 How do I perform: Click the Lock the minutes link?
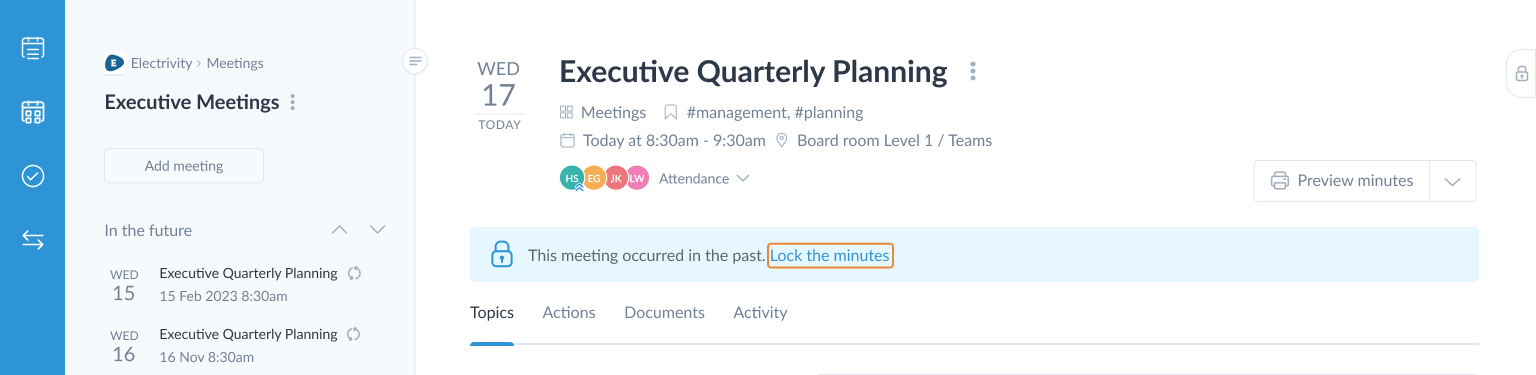click(830, 256)
